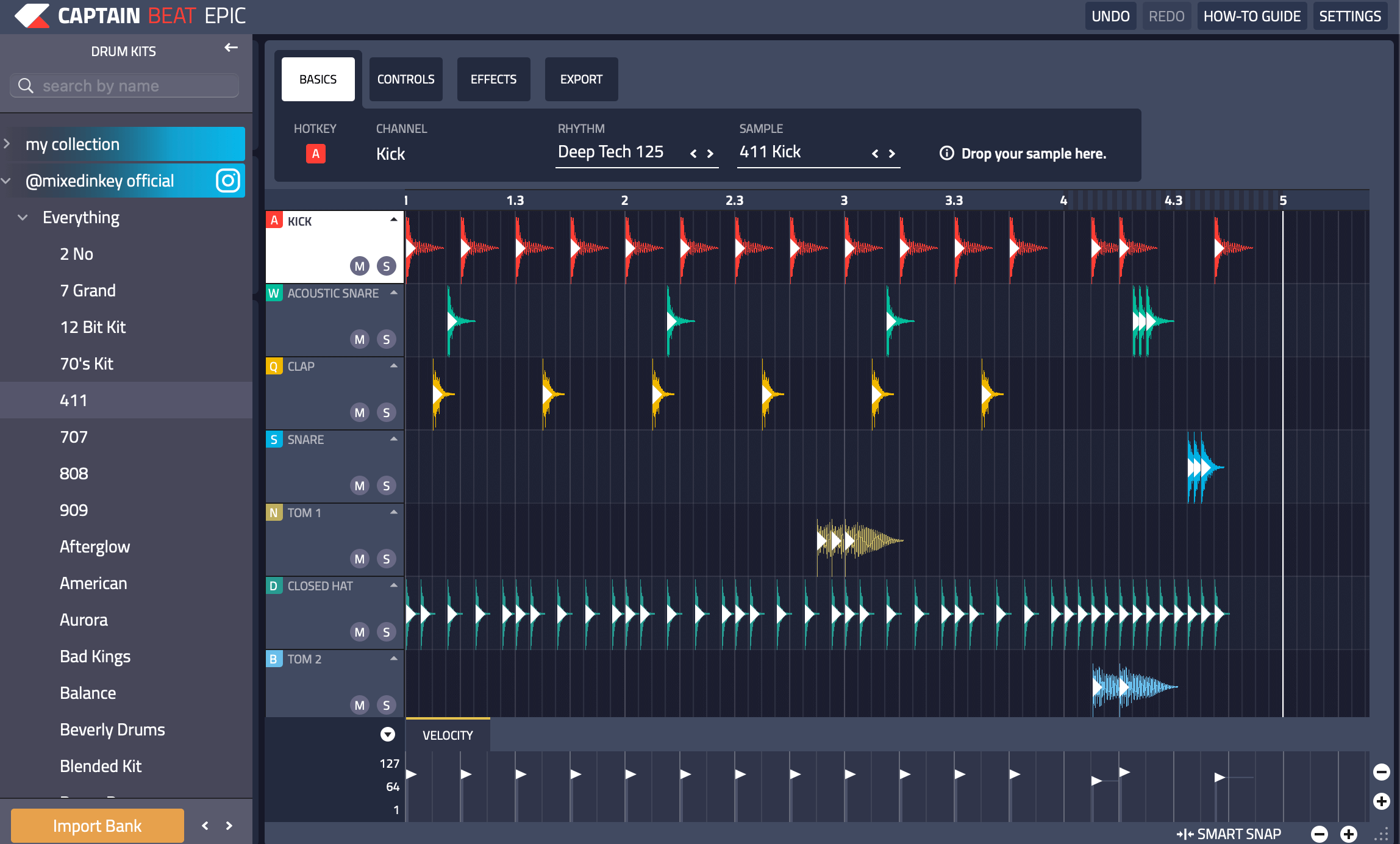Select the Velocity tab
Screen dimensions: 1400x844
point(448,735)
